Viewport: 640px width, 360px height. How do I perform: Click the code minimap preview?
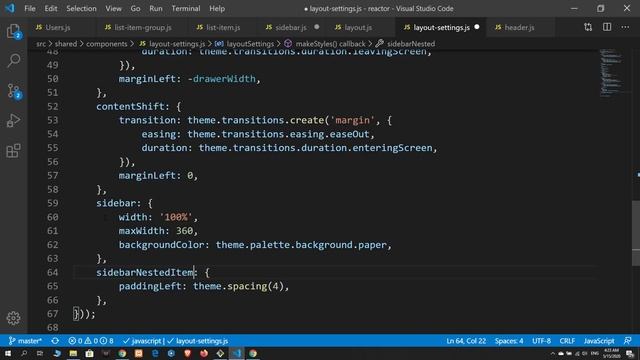[x=611, y=73]
